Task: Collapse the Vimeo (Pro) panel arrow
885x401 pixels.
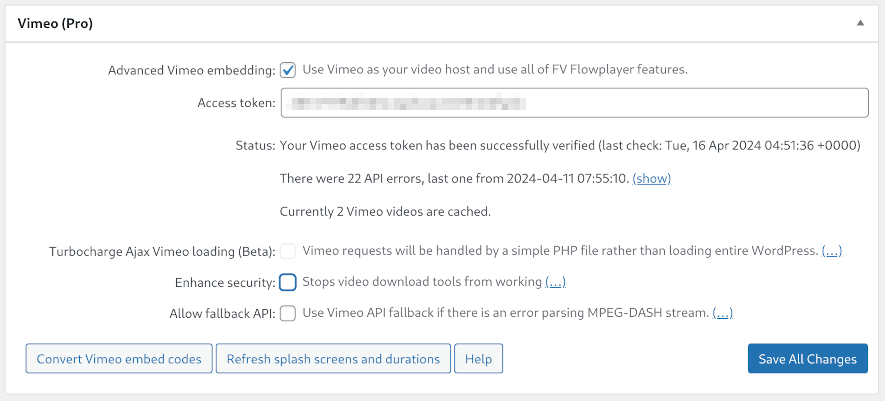Action: 860,24
